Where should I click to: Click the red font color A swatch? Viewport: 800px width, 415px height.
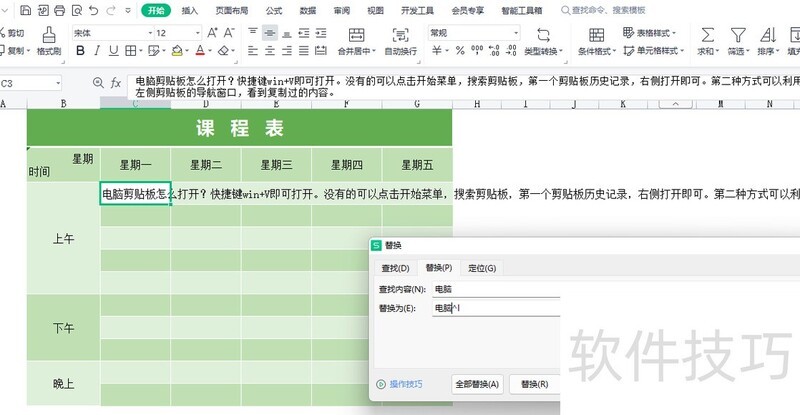pyautogui.click(x=200, y=51)
